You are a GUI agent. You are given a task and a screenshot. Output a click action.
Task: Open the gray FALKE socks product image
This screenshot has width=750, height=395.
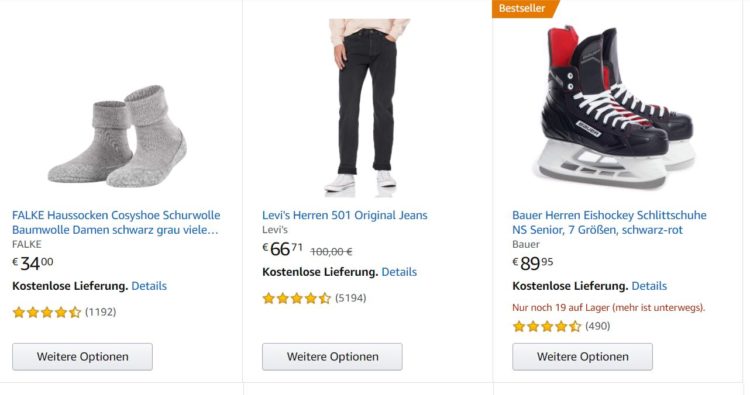(118, 136)
